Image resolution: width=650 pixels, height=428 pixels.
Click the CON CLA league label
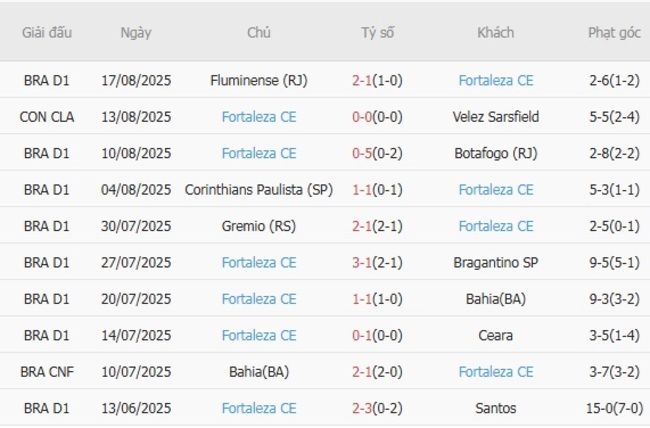(x=47, y=117)
